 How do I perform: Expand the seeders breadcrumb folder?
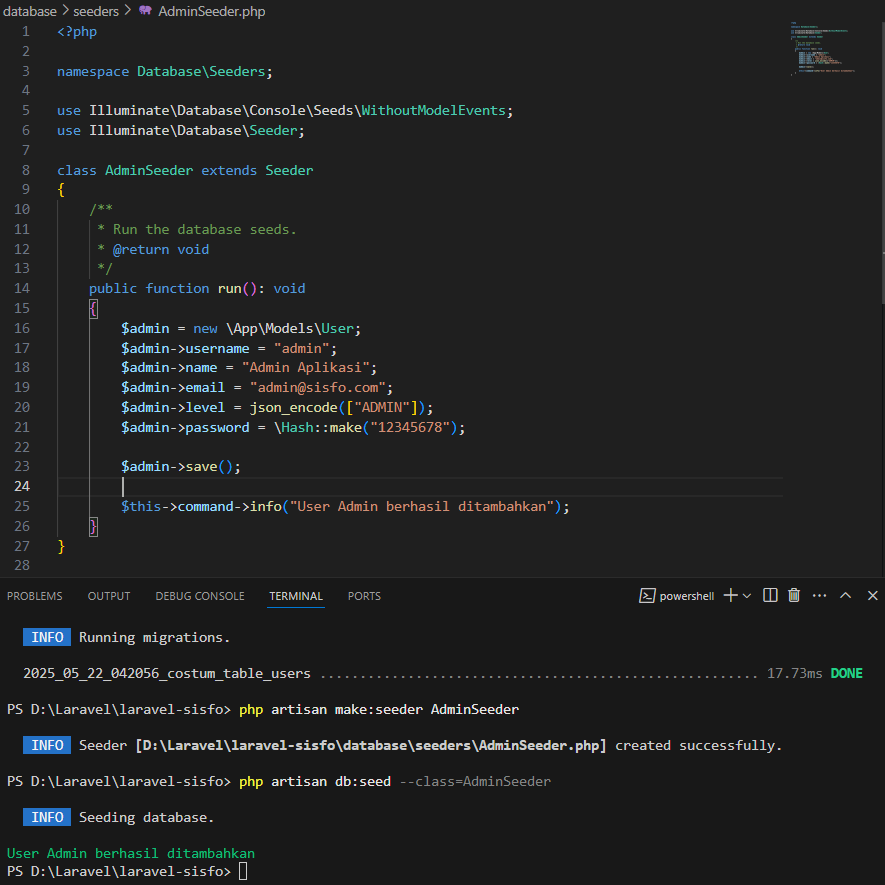[x=96, y=11]
